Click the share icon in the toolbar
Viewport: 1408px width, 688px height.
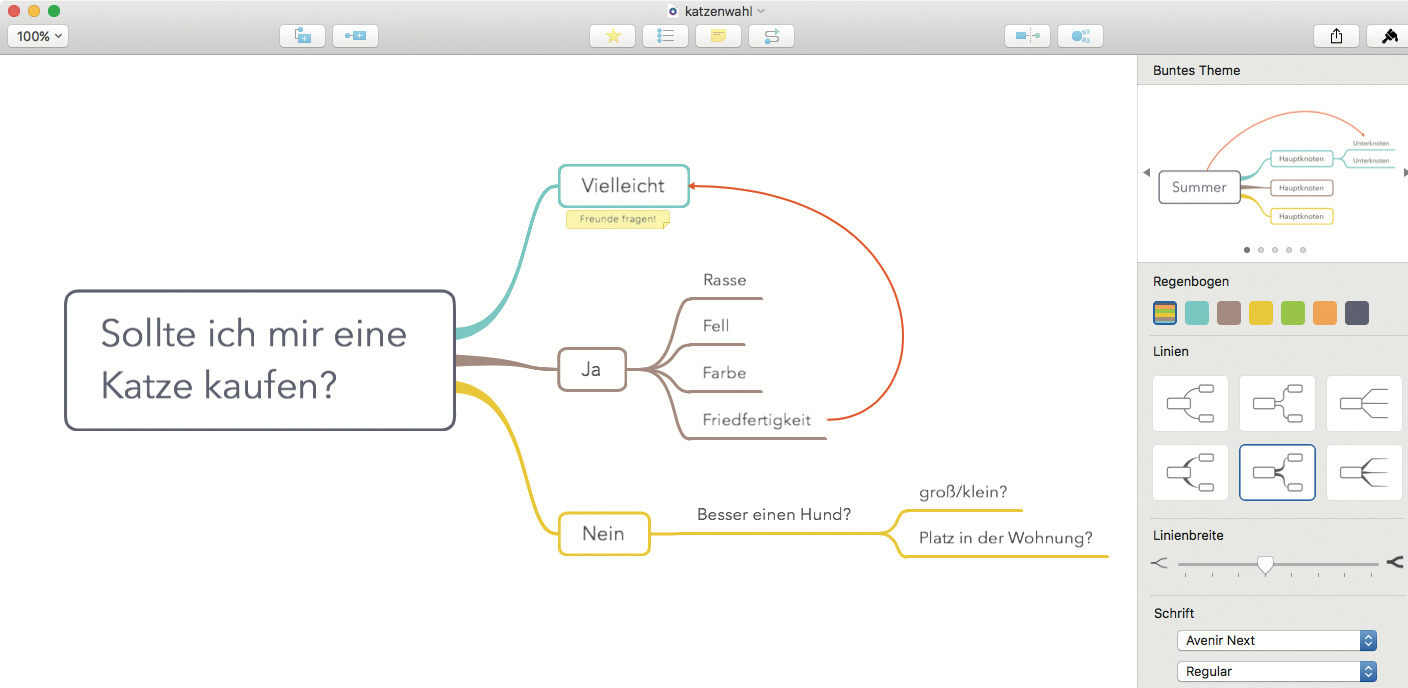(1336, 36)
